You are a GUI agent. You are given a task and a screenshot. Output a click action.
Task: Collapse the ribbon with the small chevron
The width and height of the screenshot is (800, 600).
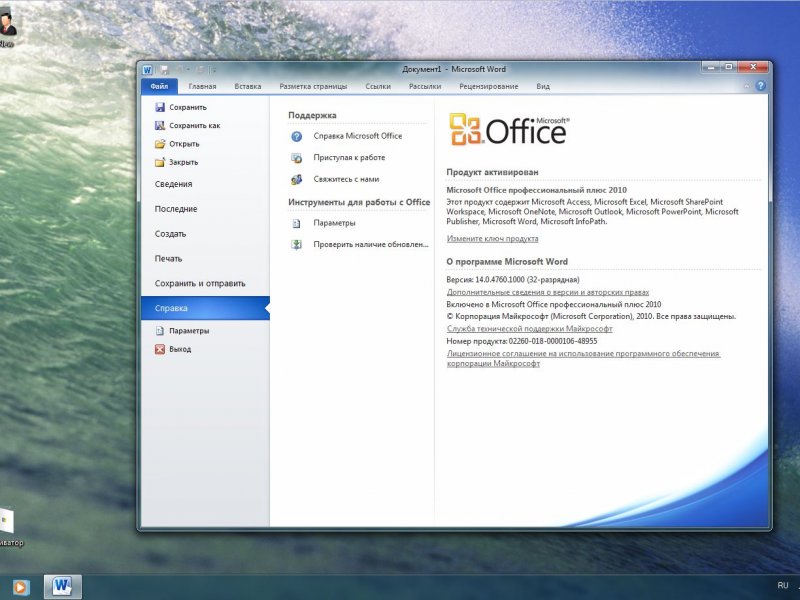click(746, 86)
